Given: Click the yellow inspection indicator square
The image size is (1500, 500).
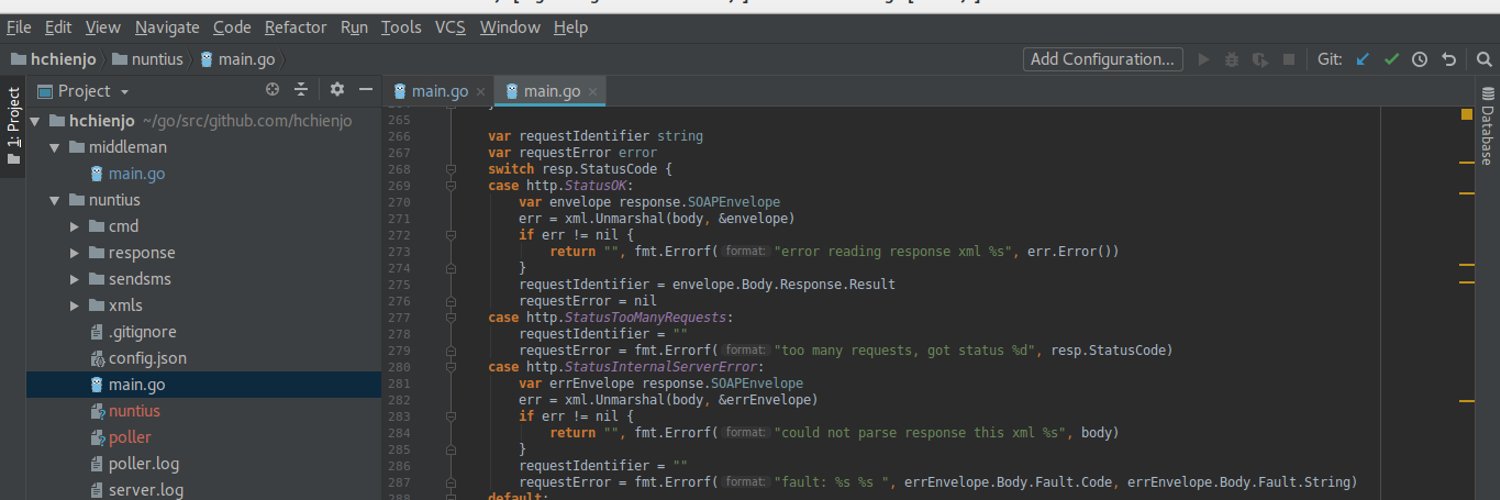Looking at the screenshot, I should click(x=1466, y=114).
